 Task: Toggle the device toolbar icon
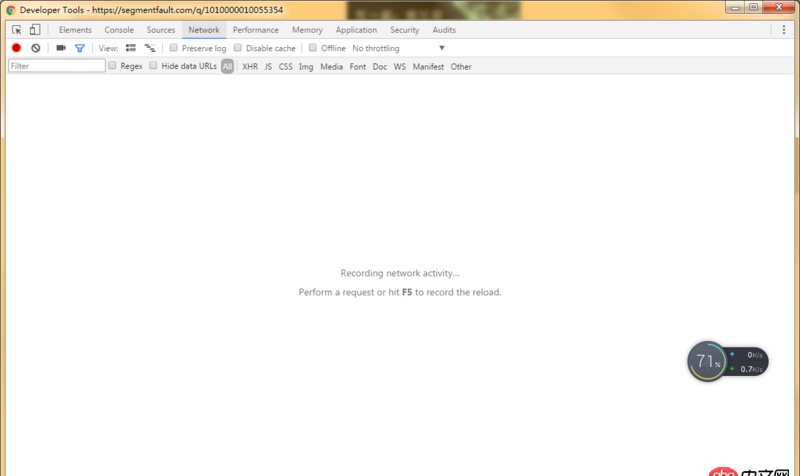pyautogui.click(x=35, y=30)
